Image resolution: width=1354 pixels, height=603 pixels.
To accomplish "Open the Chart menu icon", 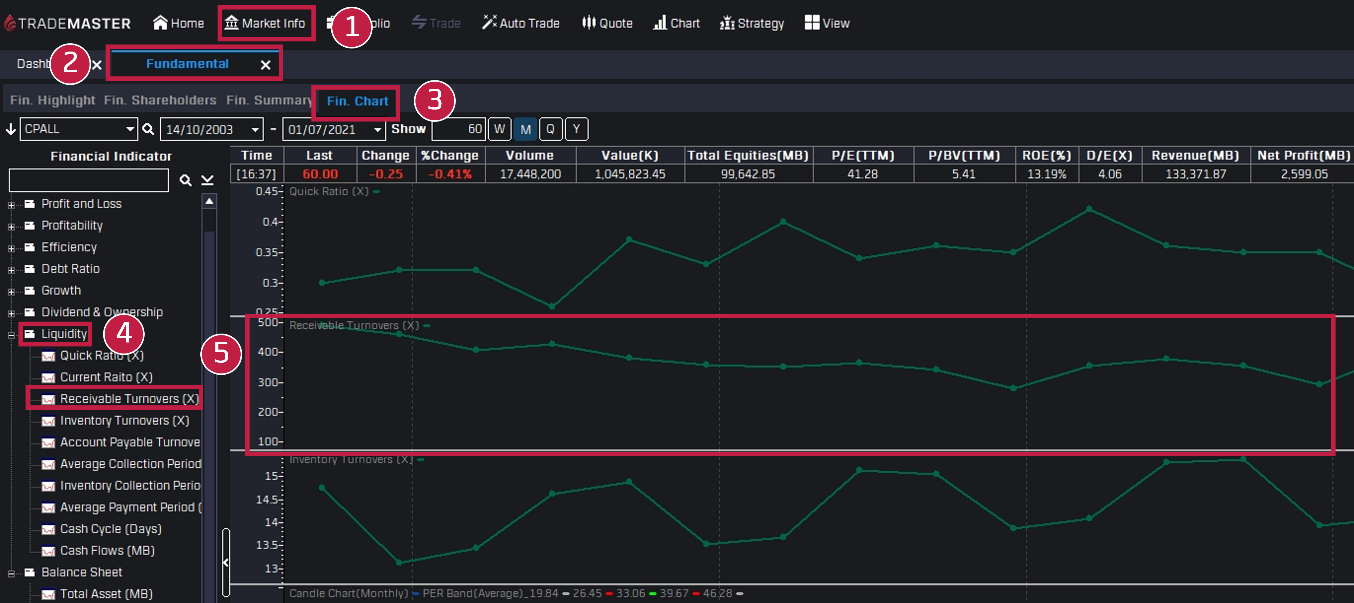I will [660, 23].
